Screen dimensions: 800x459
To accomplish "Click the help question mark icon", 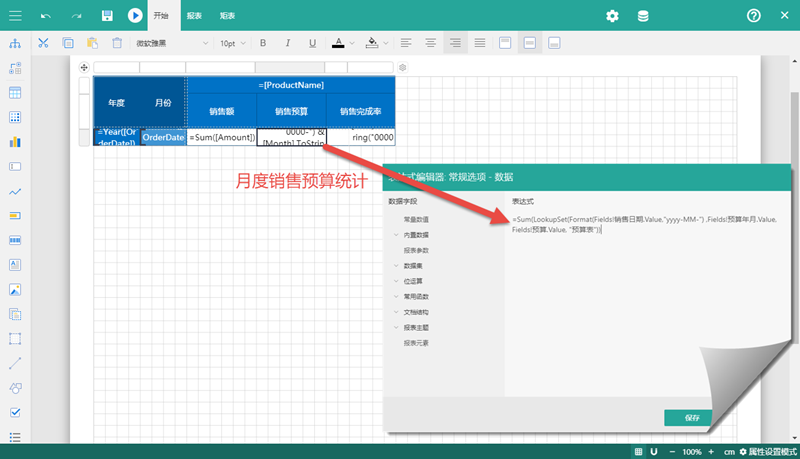I will point(754,16).
